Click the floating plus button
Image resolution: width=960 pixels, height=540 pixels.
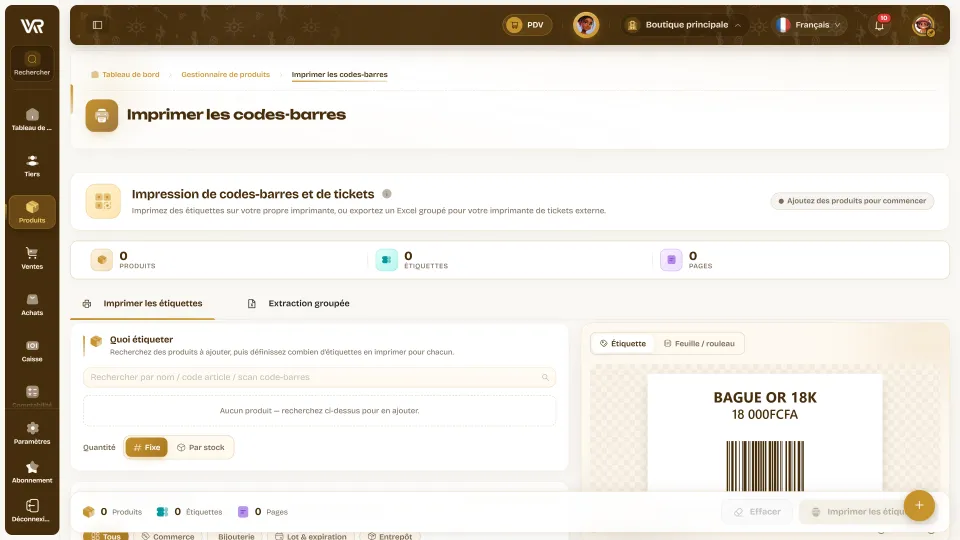(919, 505)
